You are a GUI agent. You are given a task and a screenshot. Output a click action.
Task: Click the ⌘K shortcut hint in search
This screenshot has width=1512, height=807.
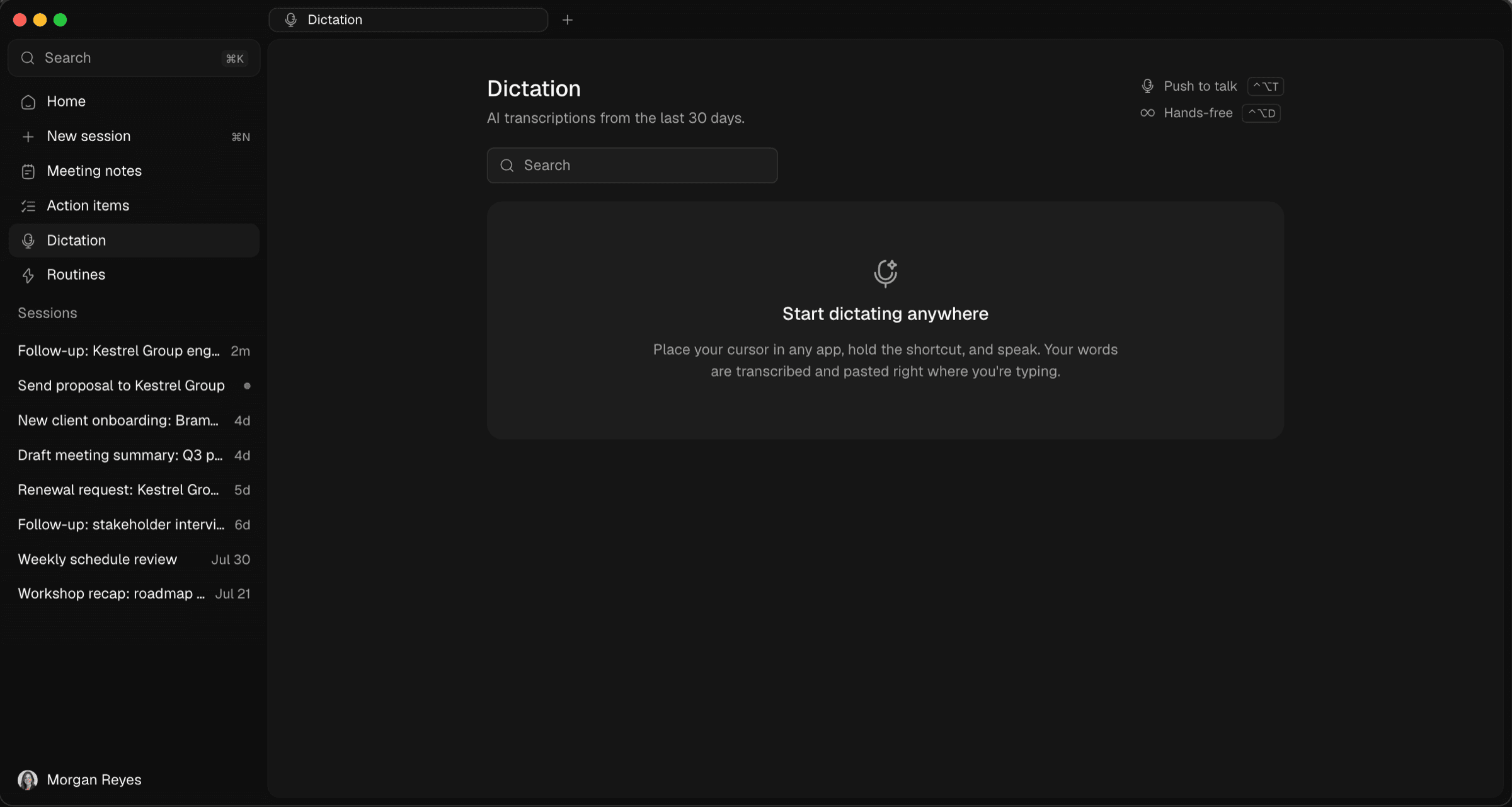[x=235, y=59]
